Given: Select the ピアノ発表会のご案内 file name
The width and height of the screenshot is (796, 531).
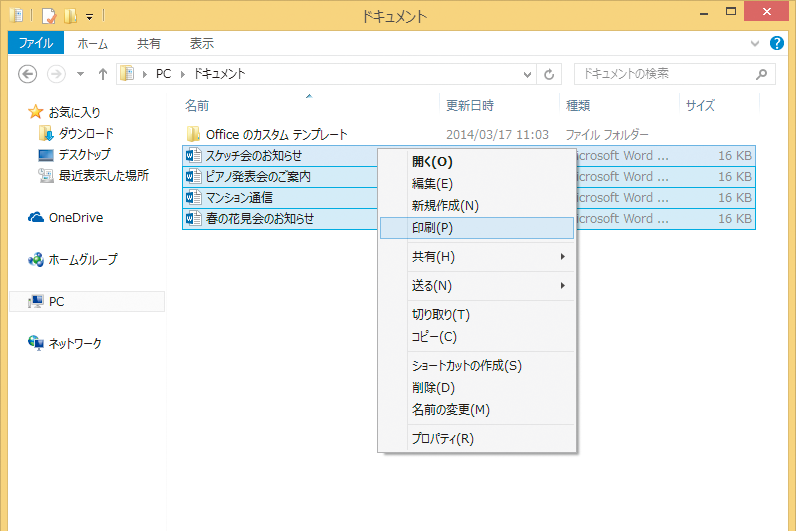Looking at the screenshot, I should (x=258, y=177).
